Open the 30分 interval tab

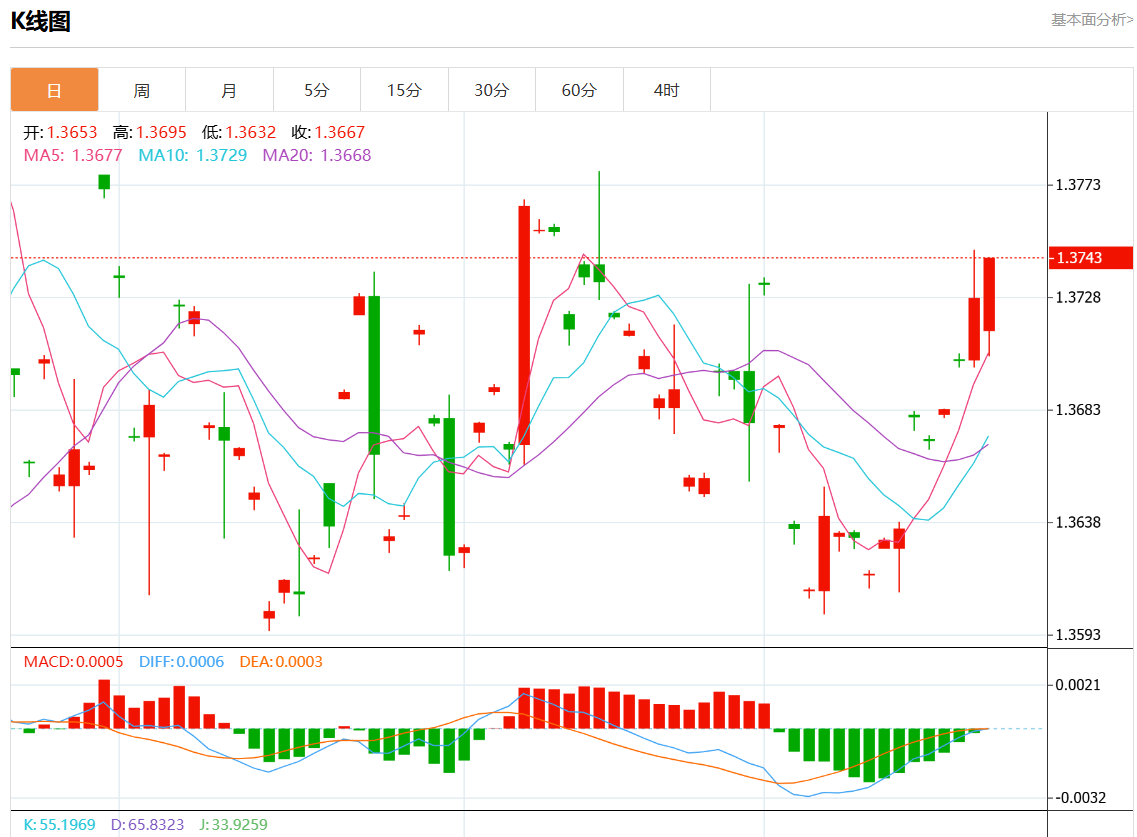coord(492,90)
